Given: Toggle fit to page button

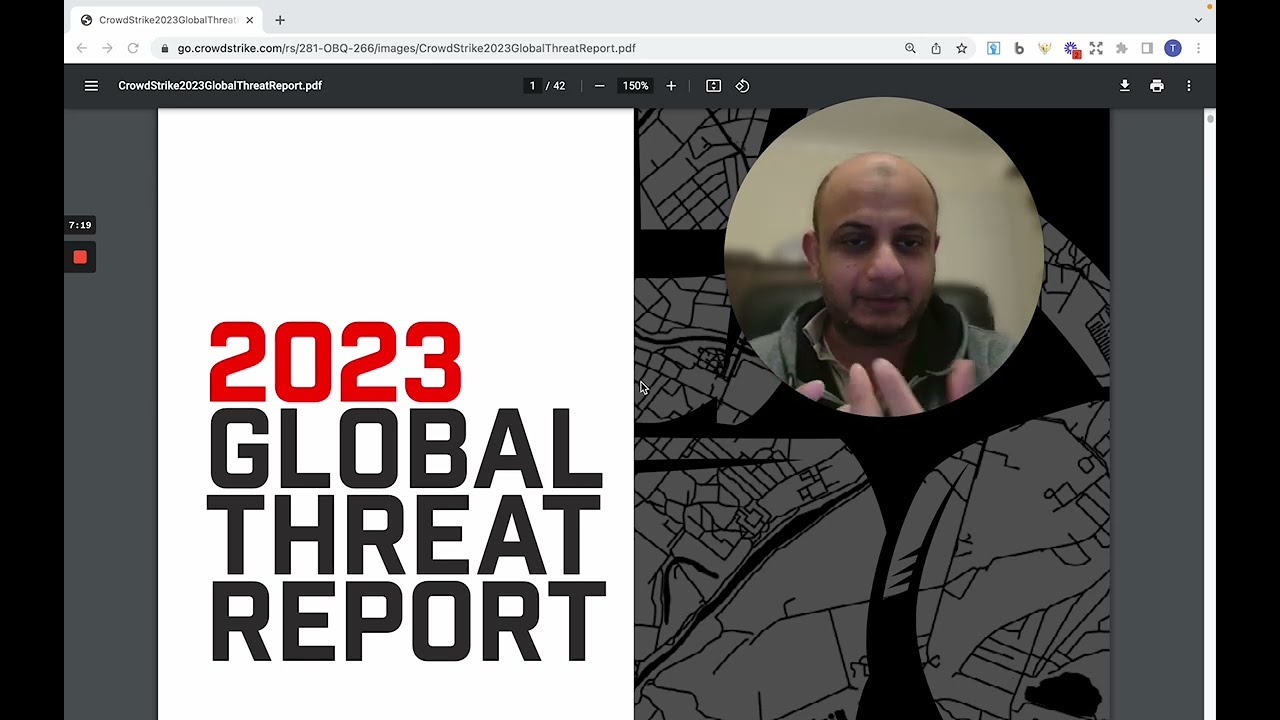Looking at the screenshot, I should click(x=713, y=86).
